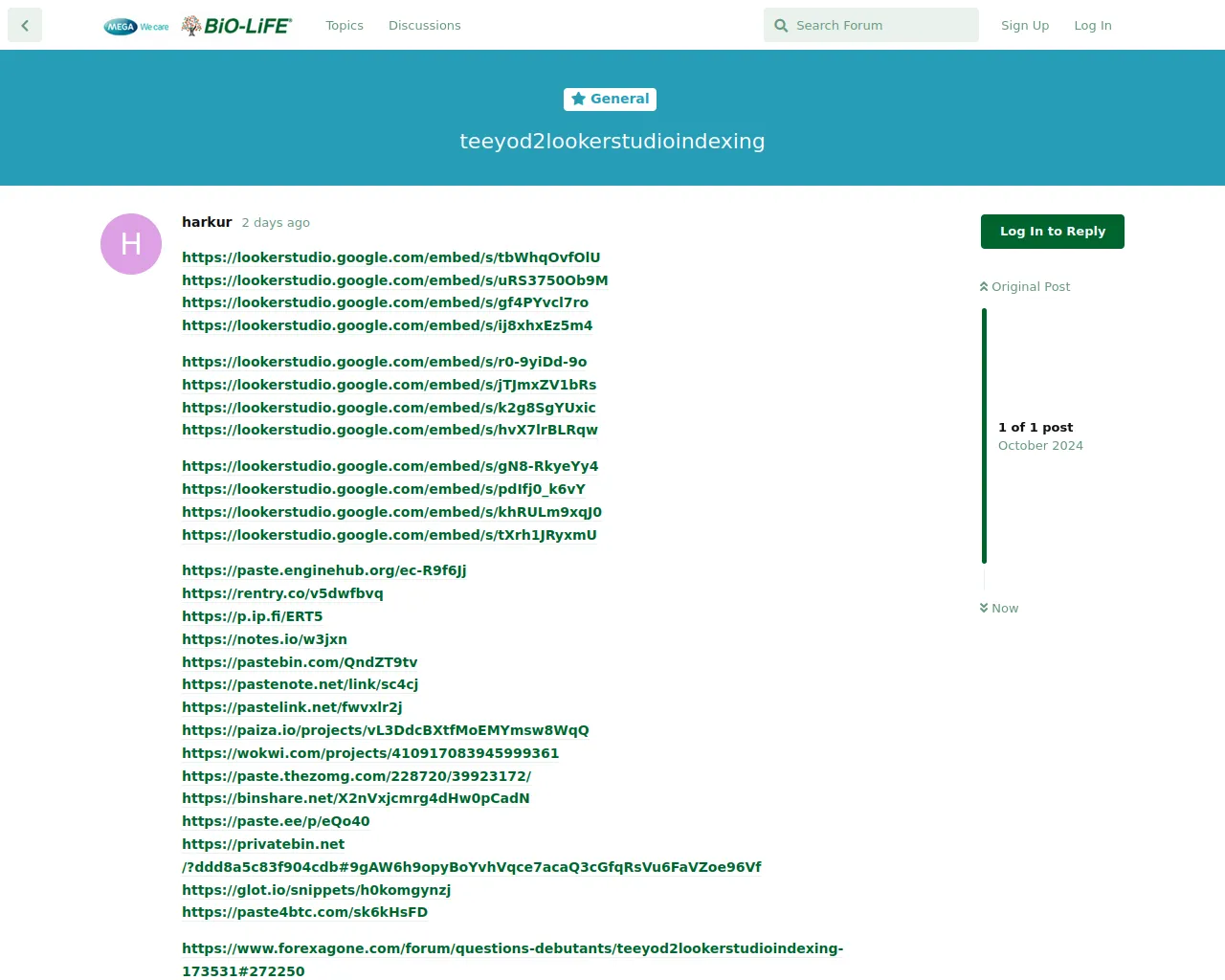This screenshot has width=1225, height=980.
Task: Click the Sign Up link
Action: coord(1025,26)
